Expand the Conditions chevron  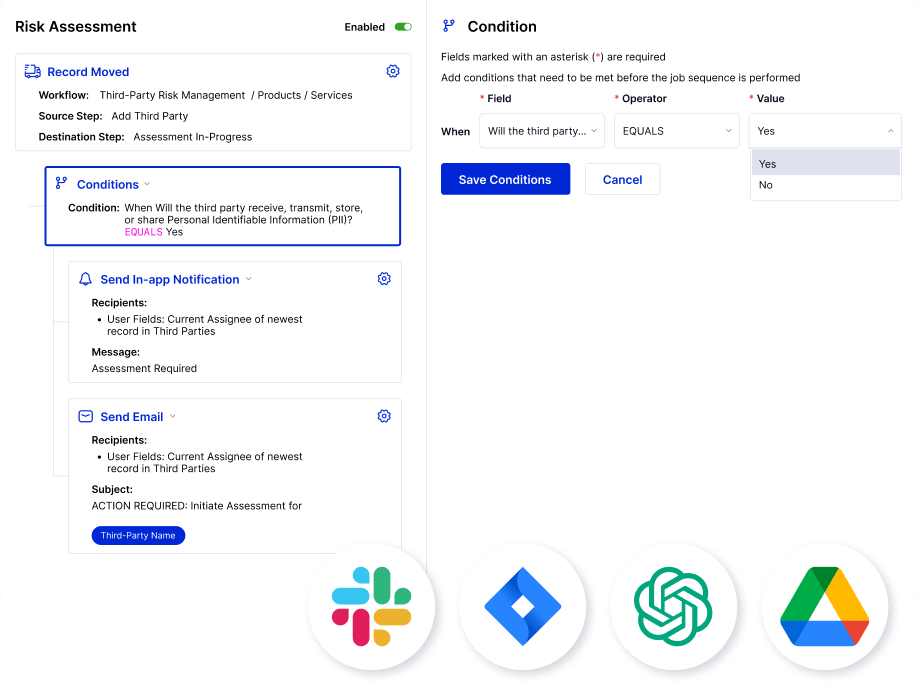[147, 184]
